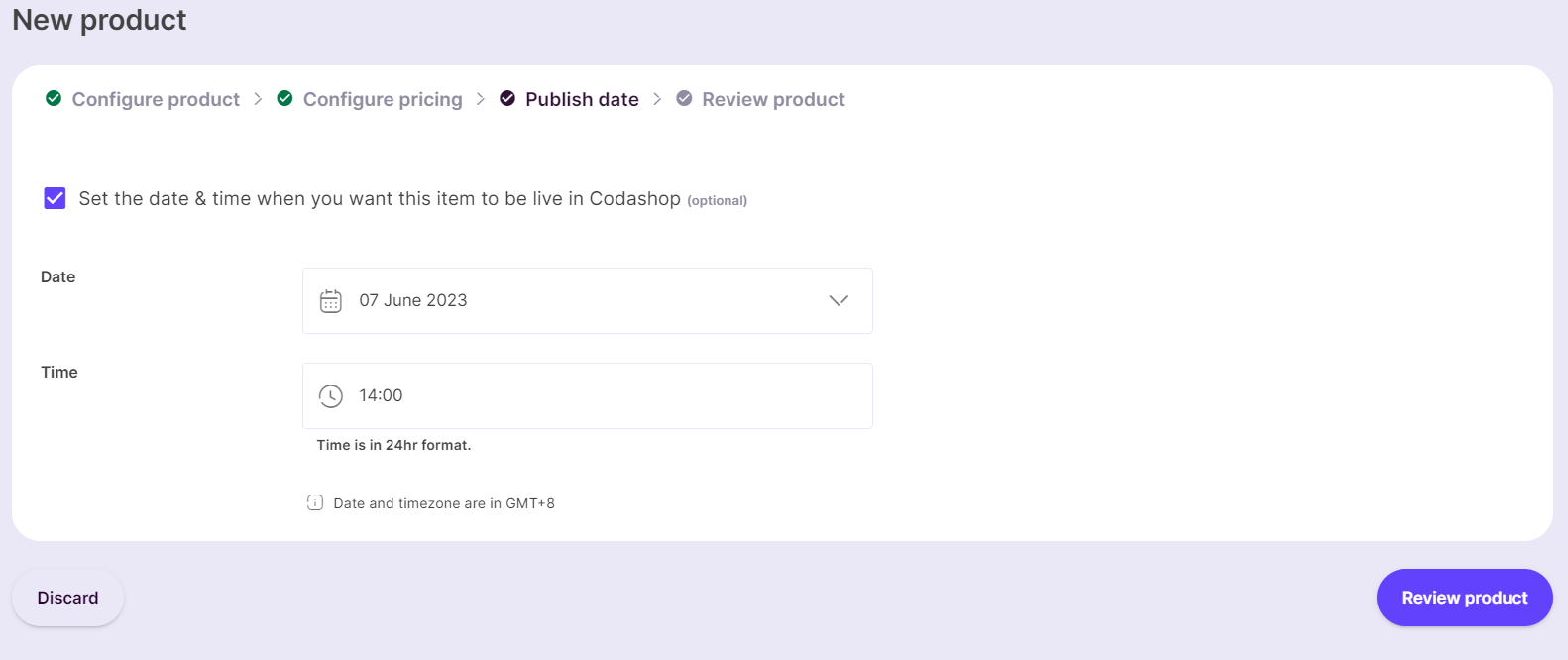
Task: Click the info icon beside timezone note
Action: 315,502
